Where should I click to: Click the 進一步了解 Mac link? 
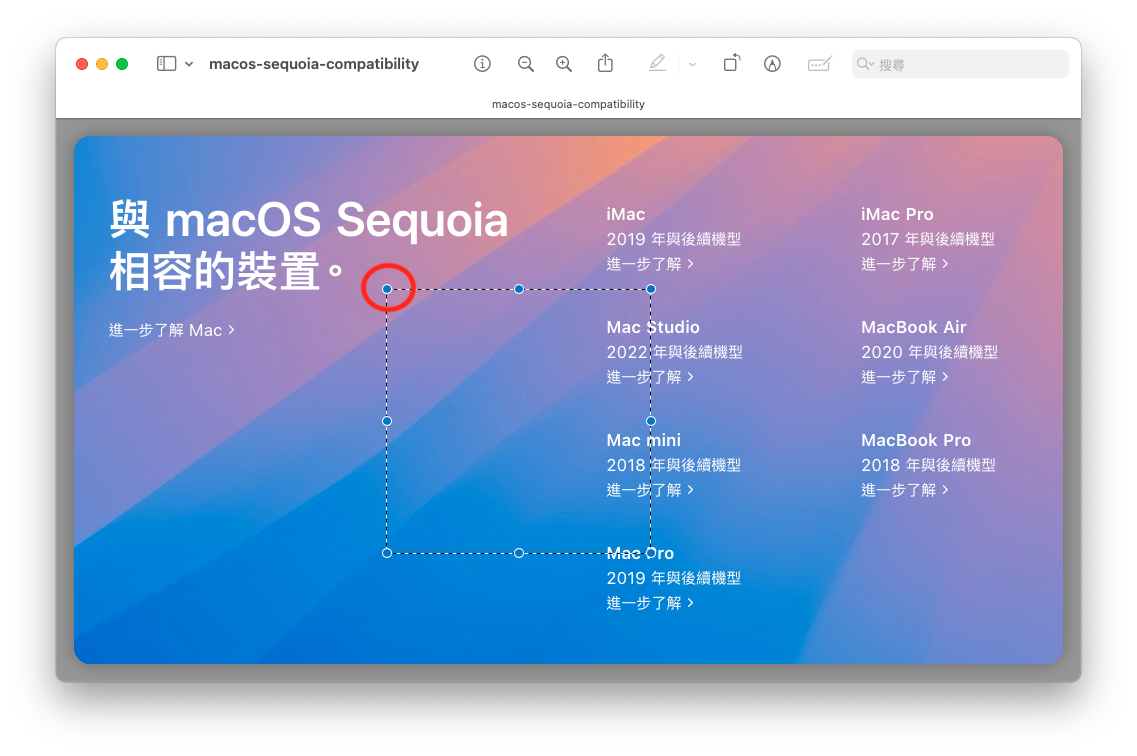172,331
